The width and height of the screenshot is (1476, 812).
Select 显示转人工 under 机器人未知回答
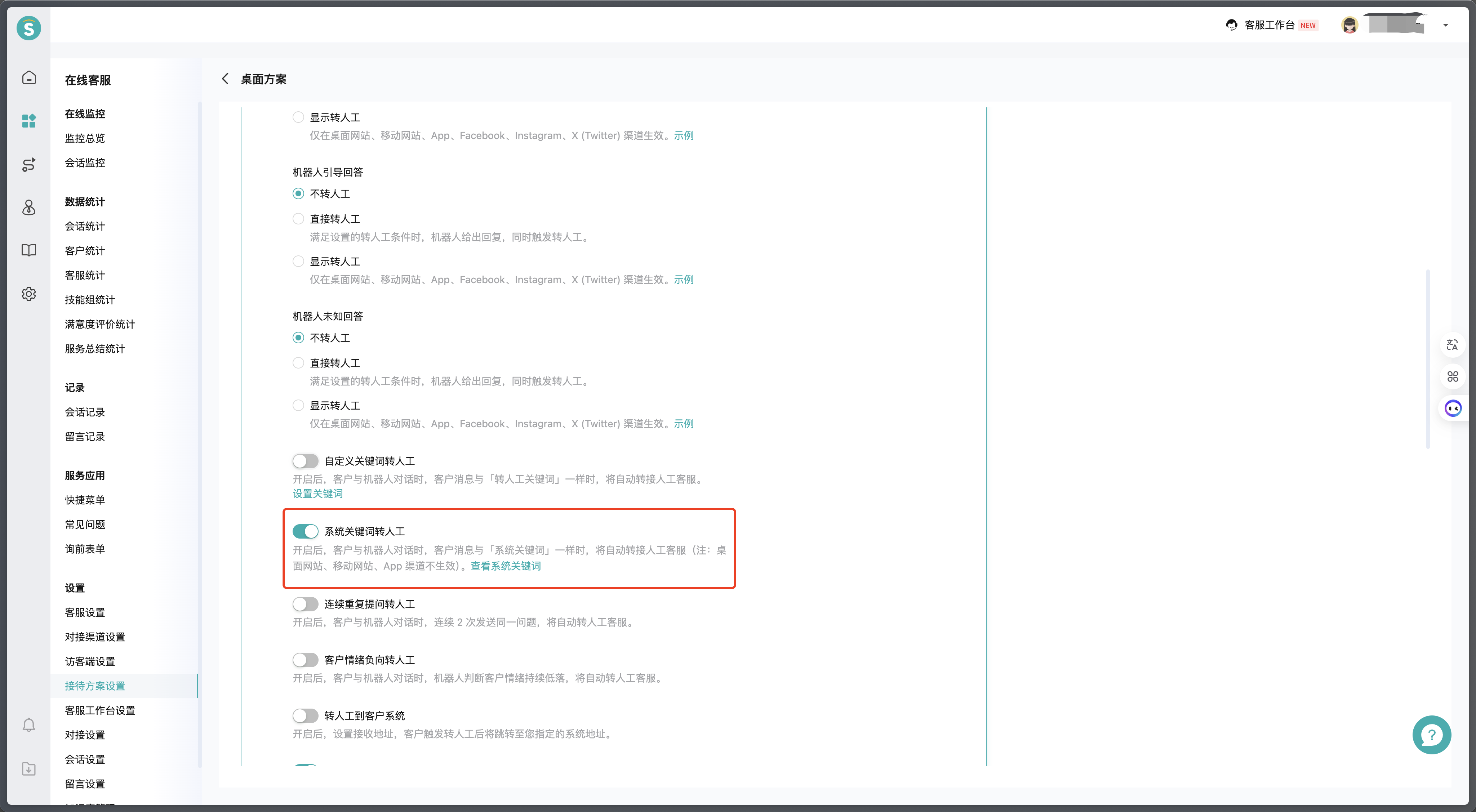click(298, 405)
